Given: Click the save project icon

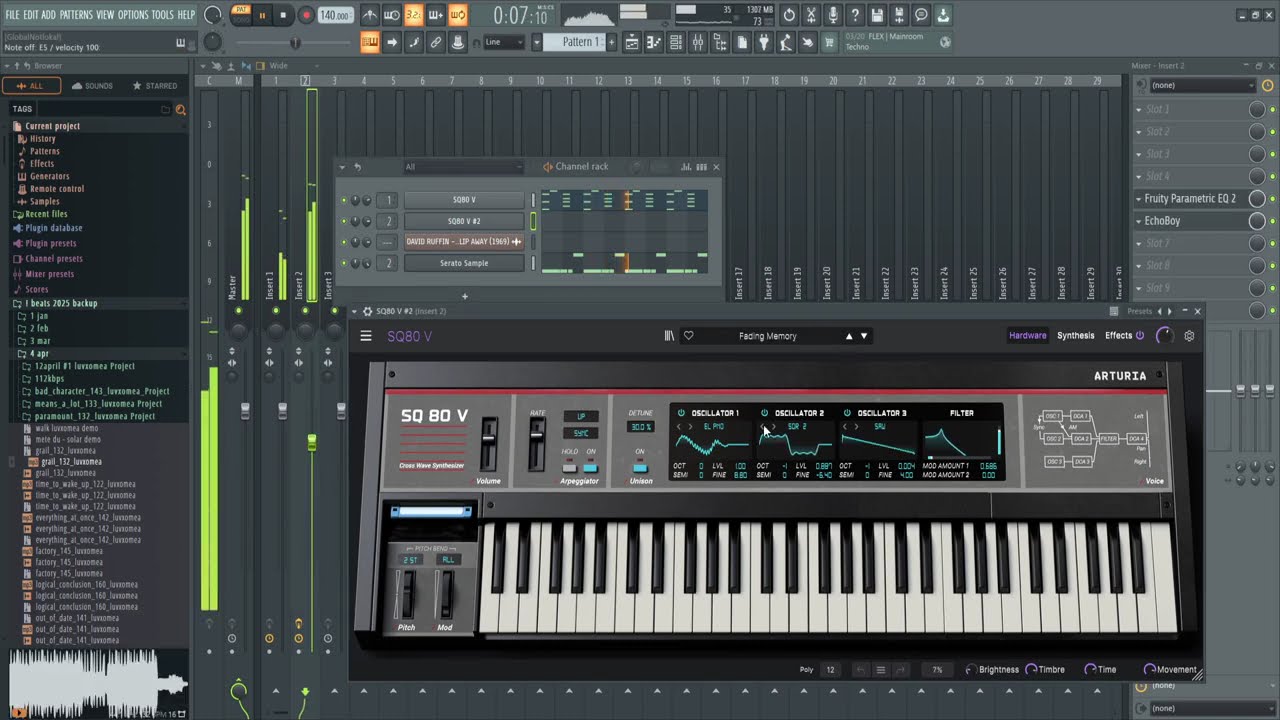Looking at the screenshot, I should tap(877, 15).
